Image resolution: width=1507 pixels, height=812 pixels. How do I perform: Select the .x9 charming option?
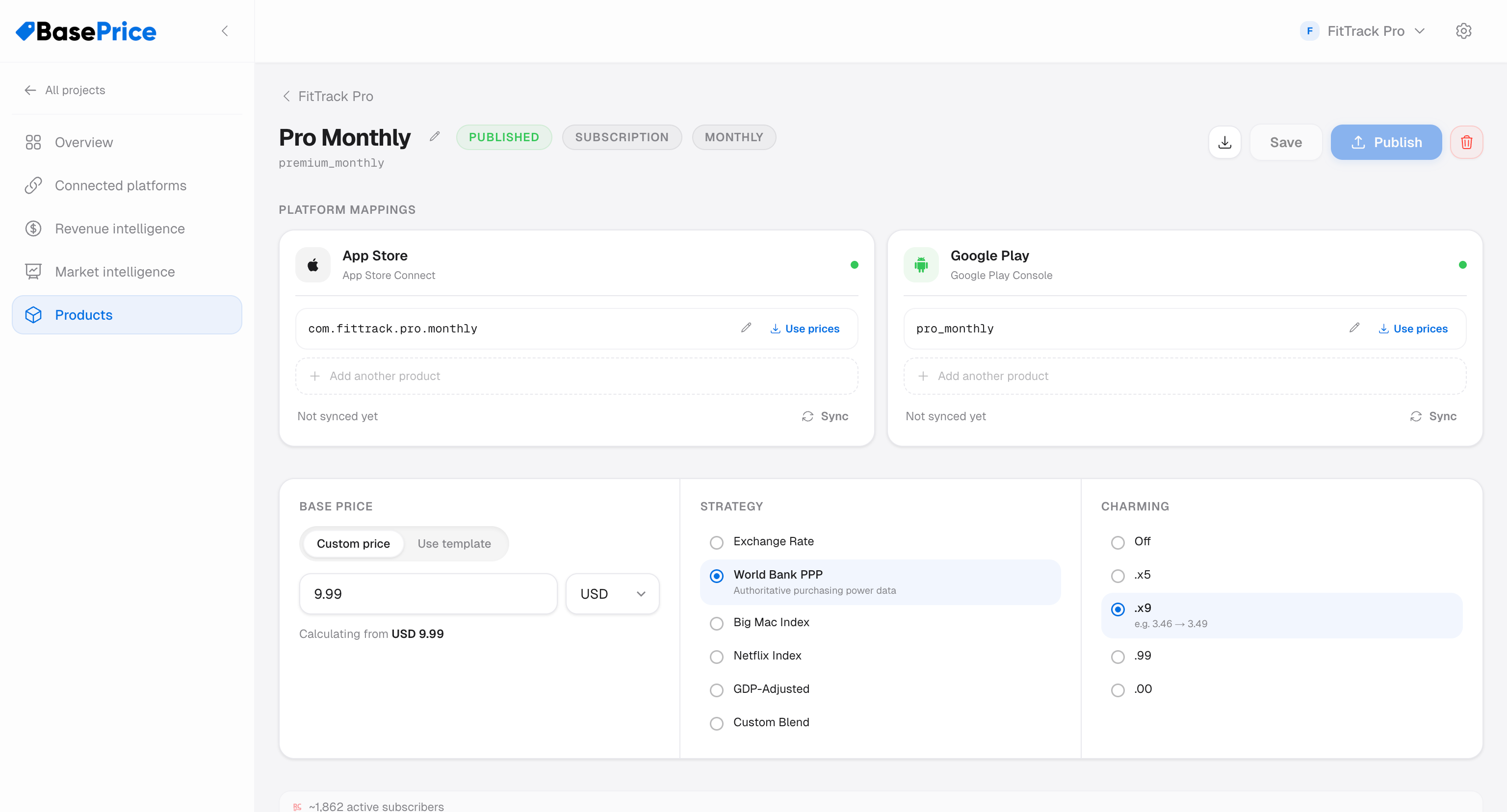coord(1282,615)
